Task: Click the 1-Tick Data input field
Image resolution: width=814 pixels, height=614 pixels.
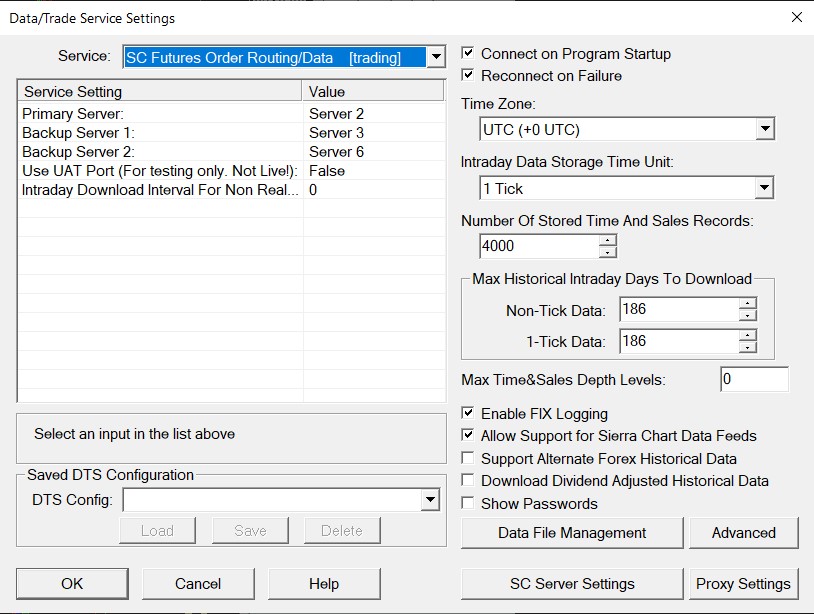Action: pos(679,341)
